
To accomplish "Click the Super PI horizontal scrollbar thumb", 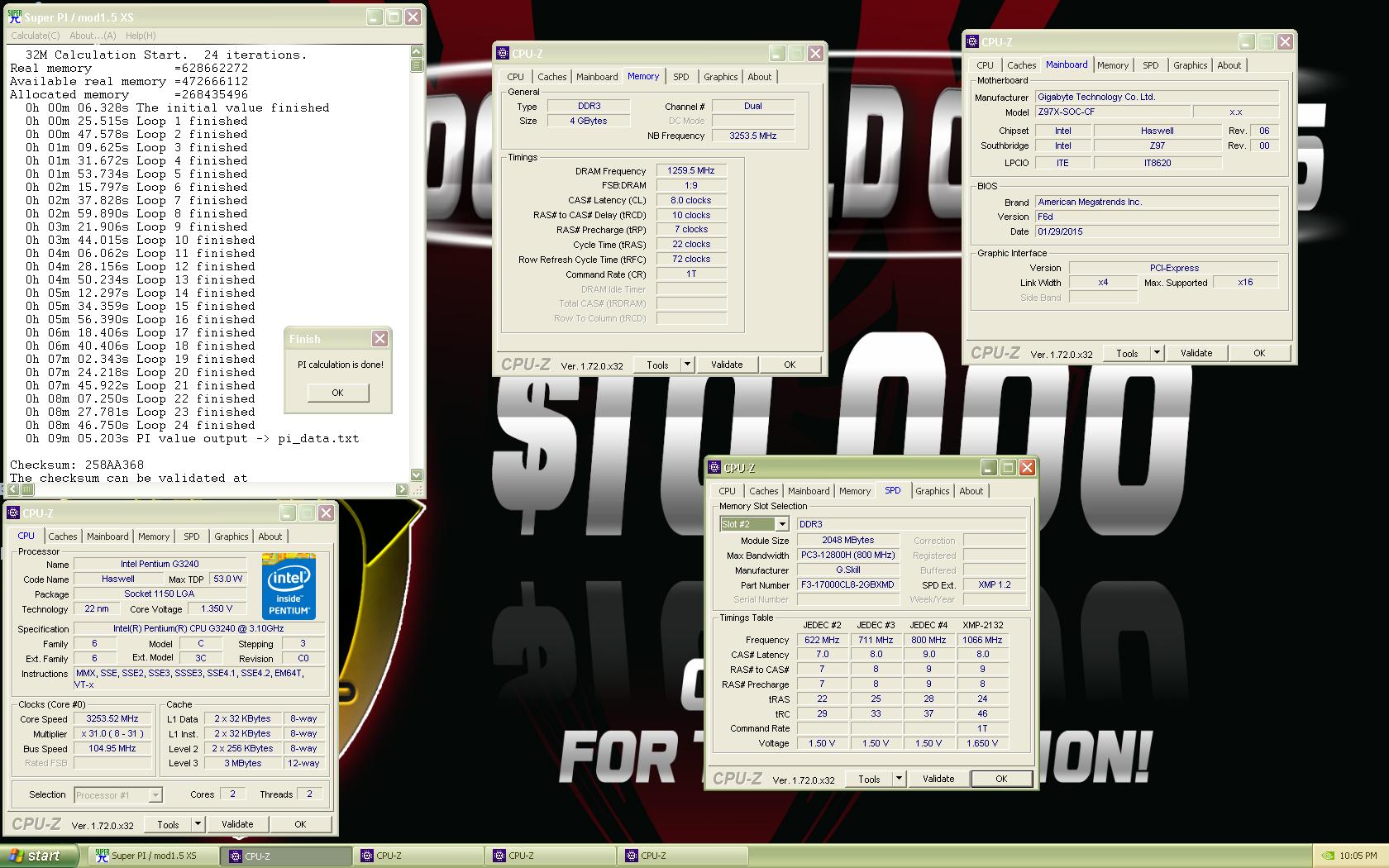I will tap(27, 489).
